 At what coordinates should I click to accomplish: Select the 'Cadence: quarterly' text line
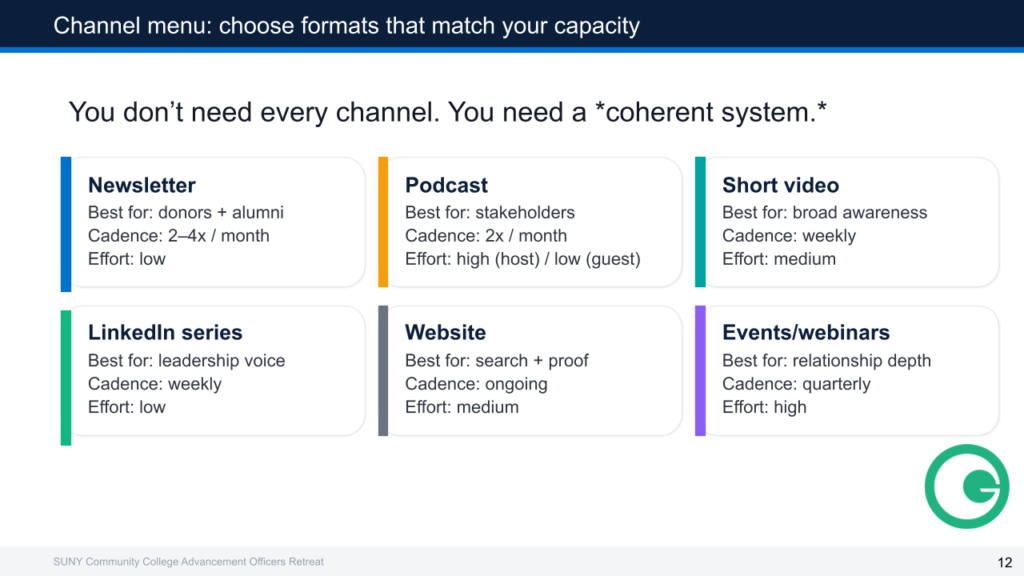(x=796, y=384)
